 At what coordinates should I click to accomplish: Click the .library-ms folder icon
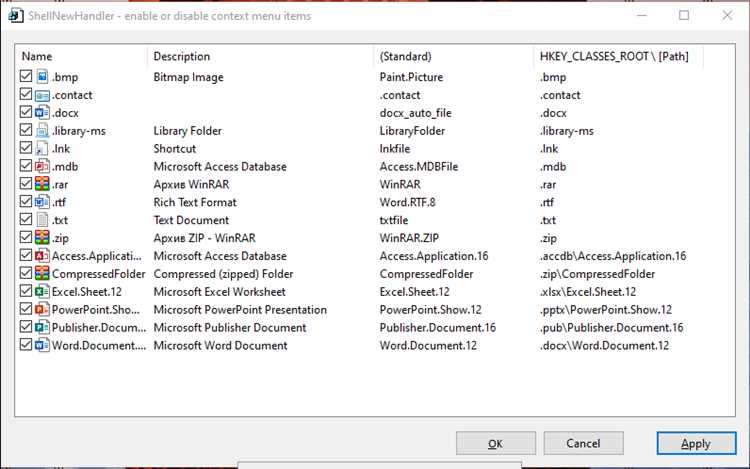tap(42, 131)
